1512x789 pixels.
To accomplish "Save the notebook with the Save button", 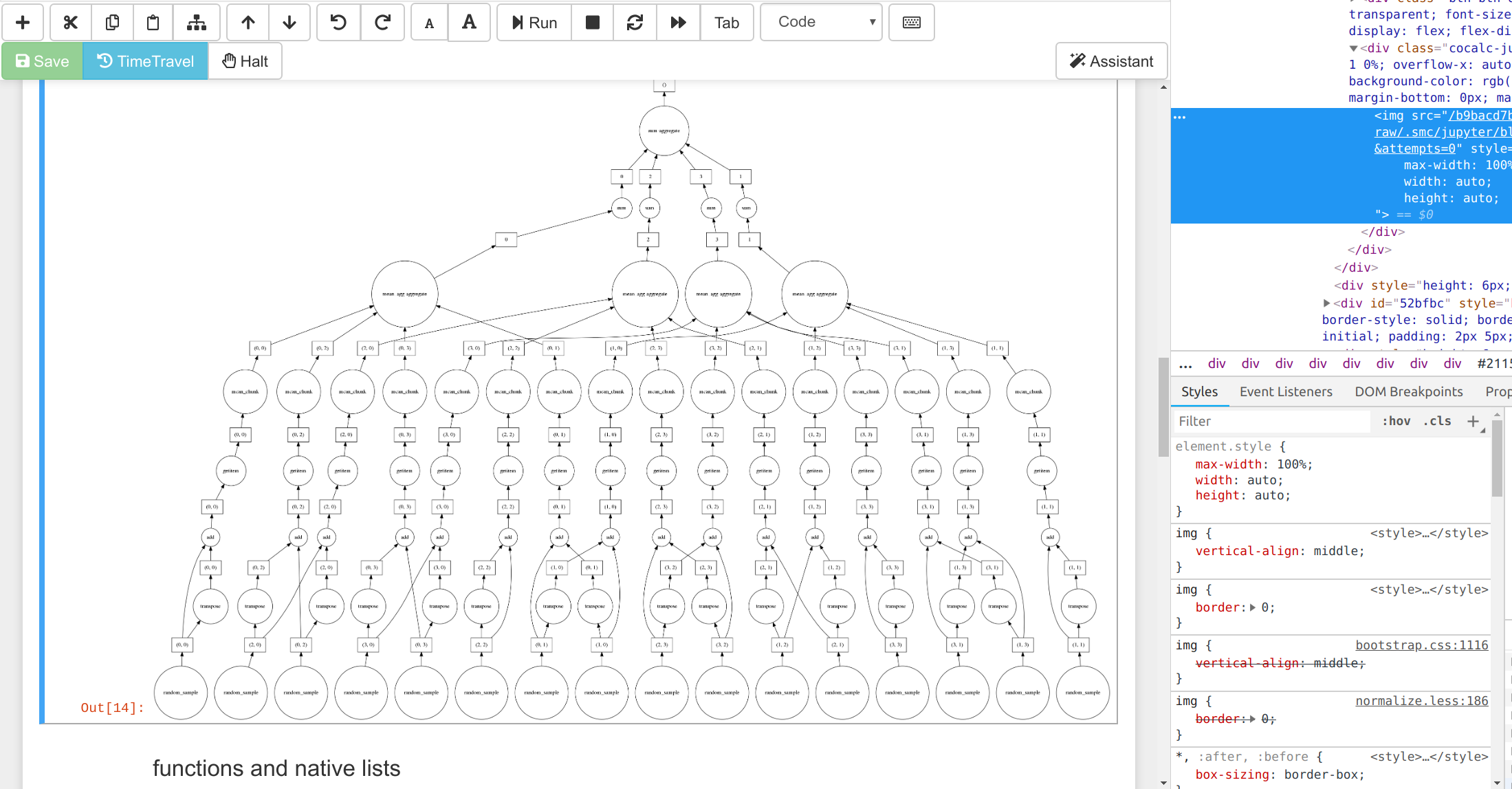I will pyautogui.click(x=41, y=61).
